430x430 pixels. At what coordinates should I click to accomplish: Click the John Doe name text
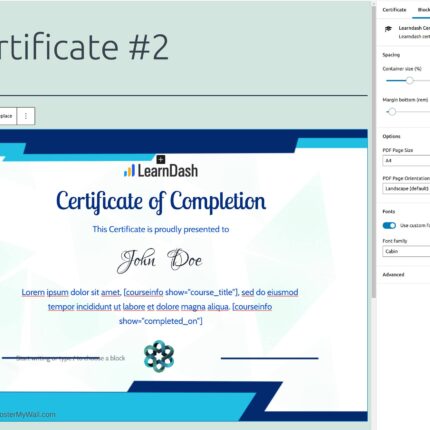coord(160,261)
